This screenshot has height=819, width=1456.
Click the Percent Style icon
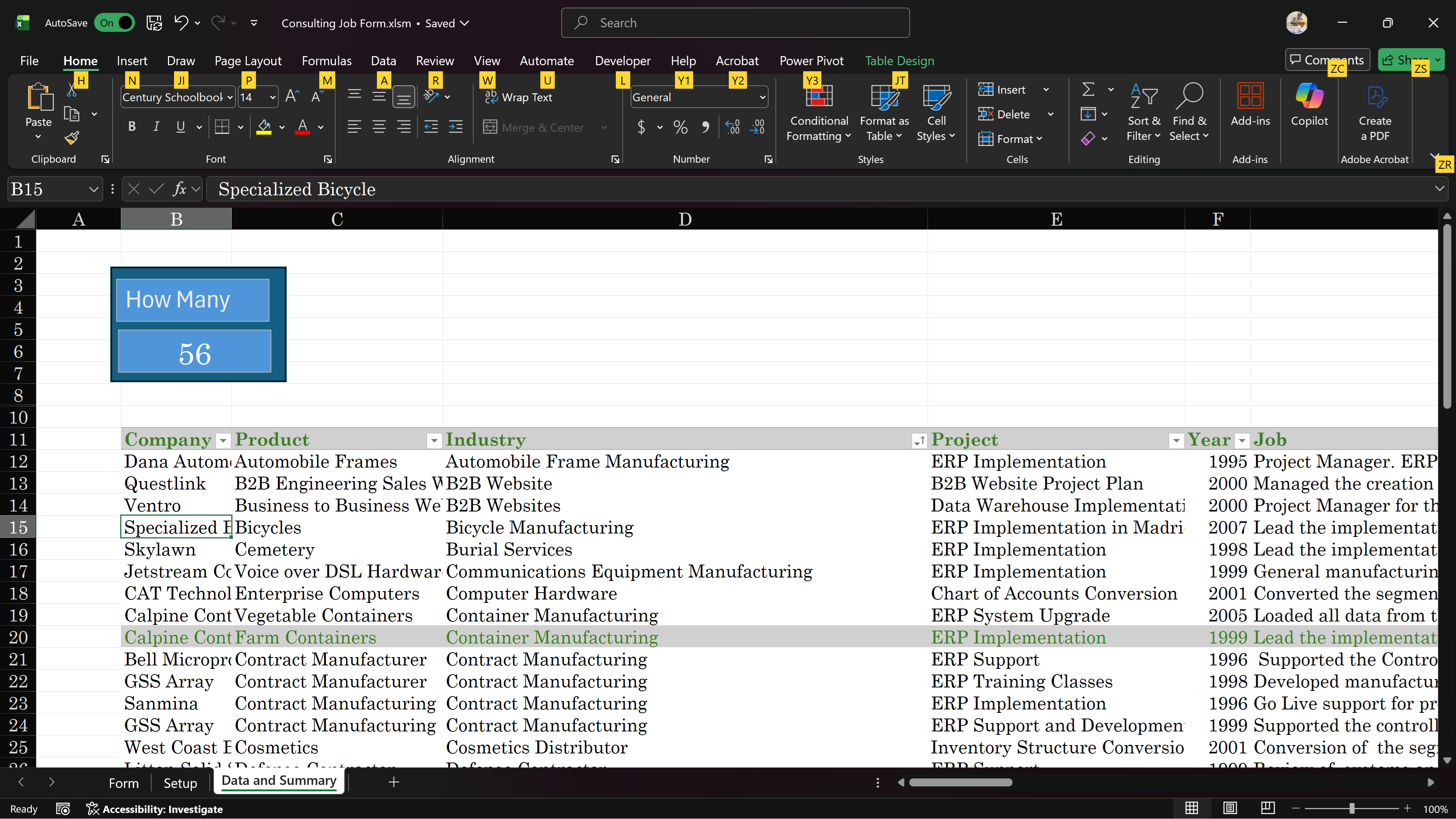coord(681,127)
